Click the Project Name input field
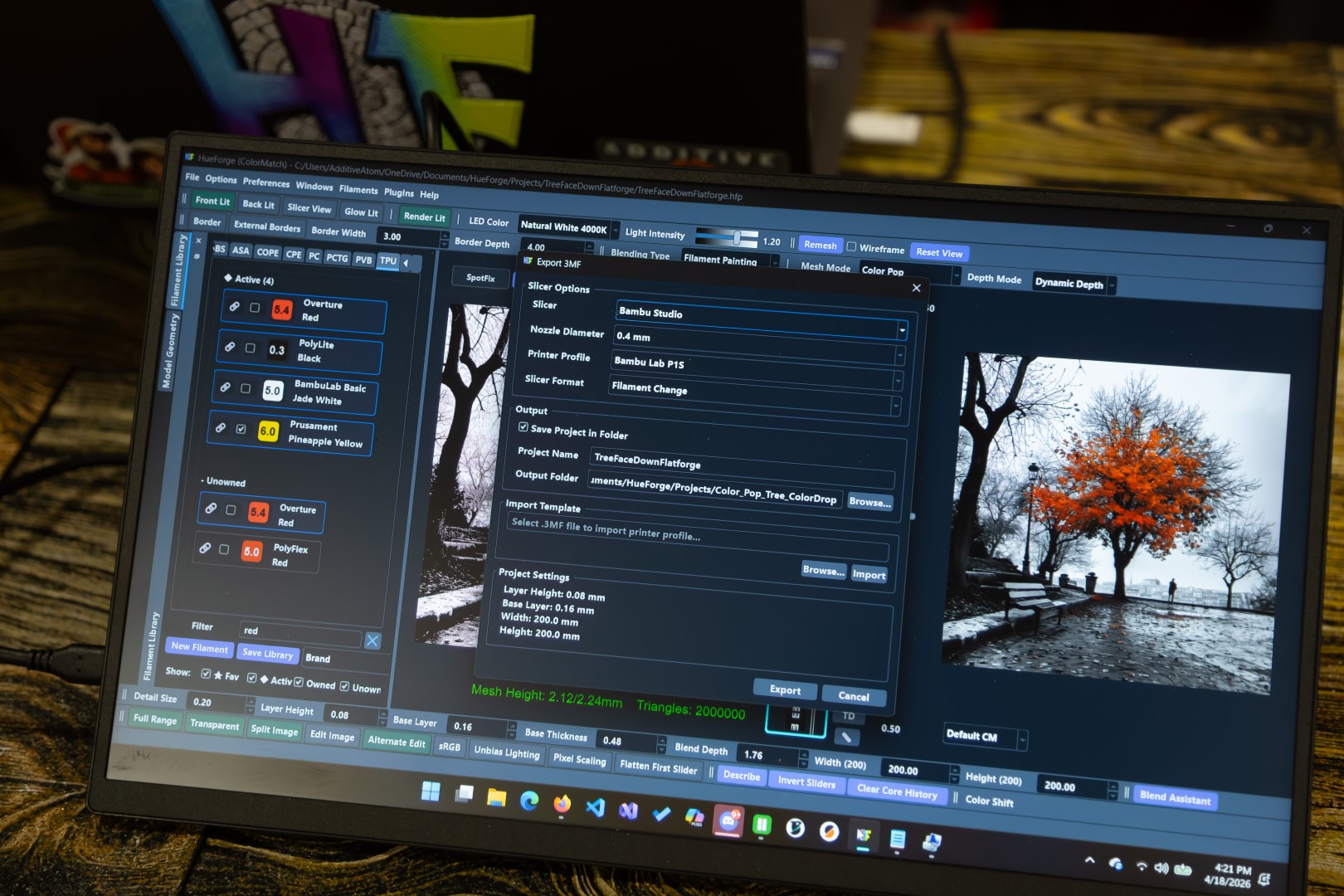 [x=743, y=467]
